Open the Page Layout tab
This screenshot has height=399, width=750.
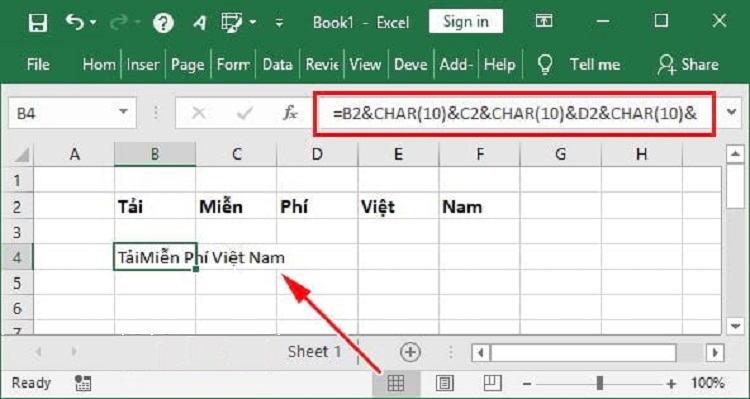pyautogui.click(x=188, y=64)
